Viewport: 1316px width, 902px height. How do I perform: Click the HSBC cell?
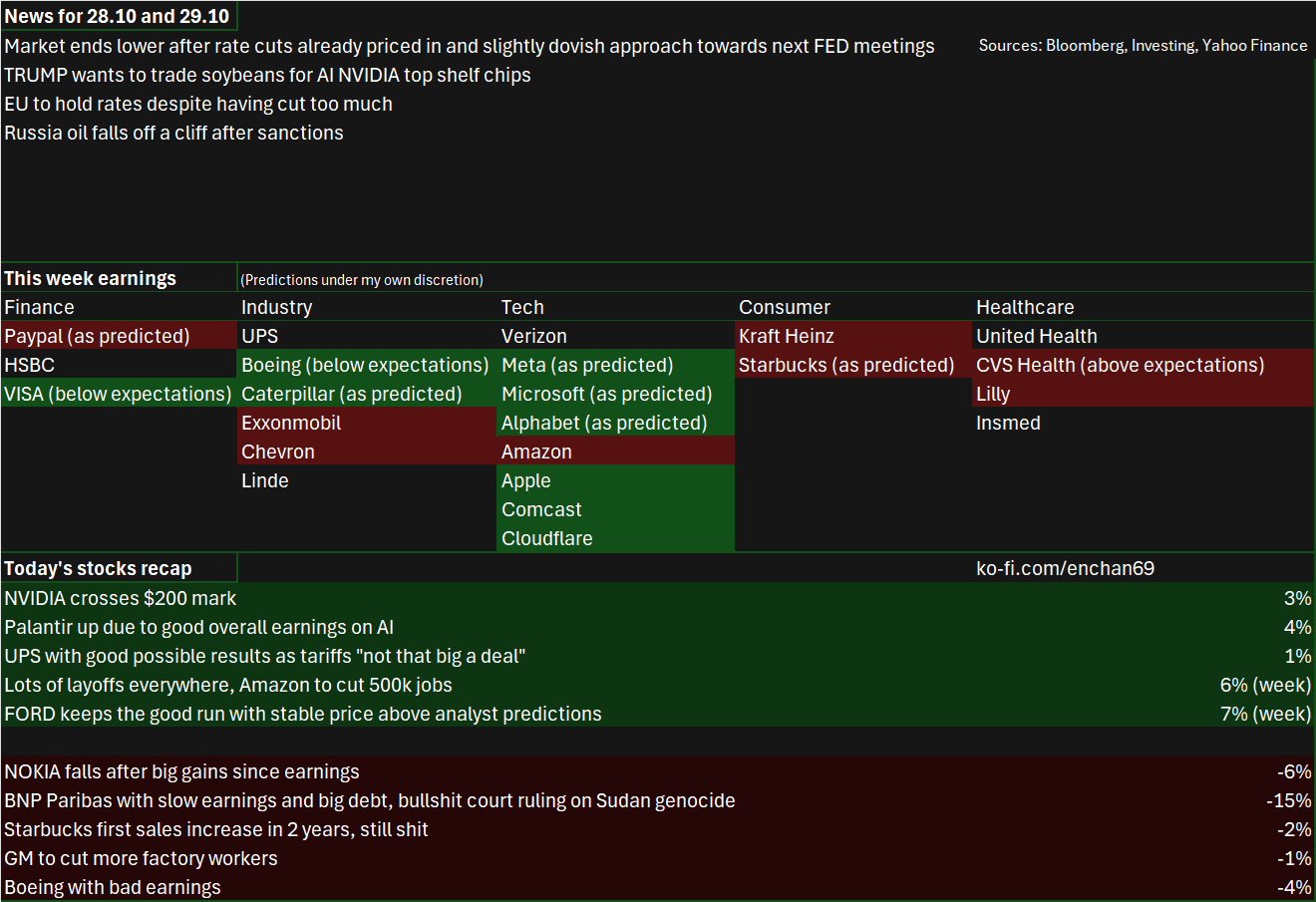119,365
